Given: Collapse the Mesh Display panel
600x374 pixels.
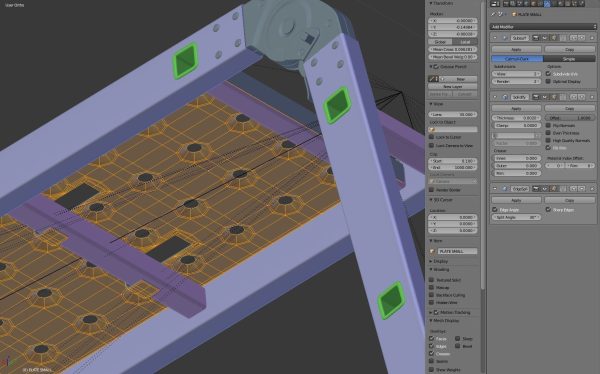Looking at the screenshot, I should (x=430, y=320).
